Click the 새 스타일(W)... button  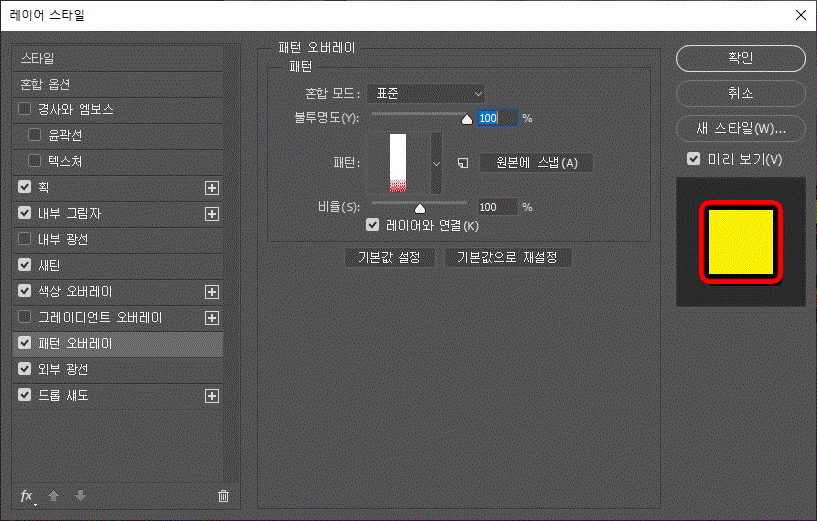pyautogui.click(x=740, y=128)
